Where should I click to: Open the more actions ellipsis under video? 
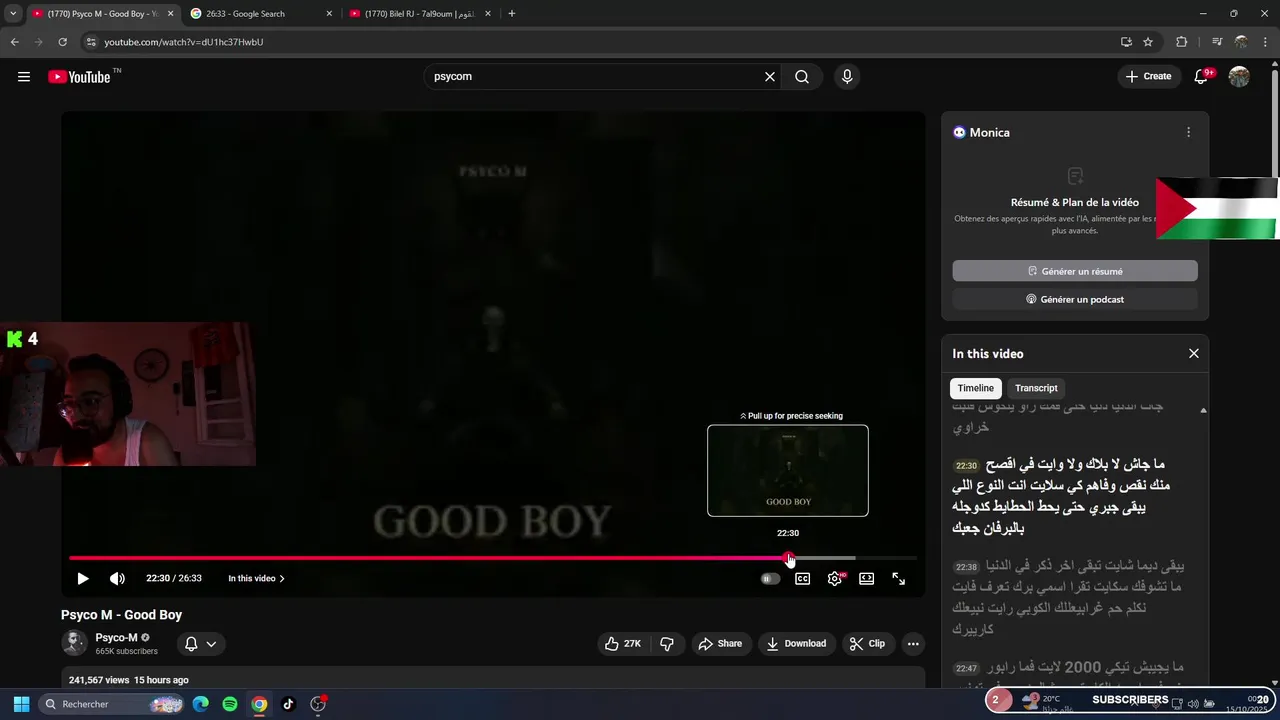[x=913, y=644]
